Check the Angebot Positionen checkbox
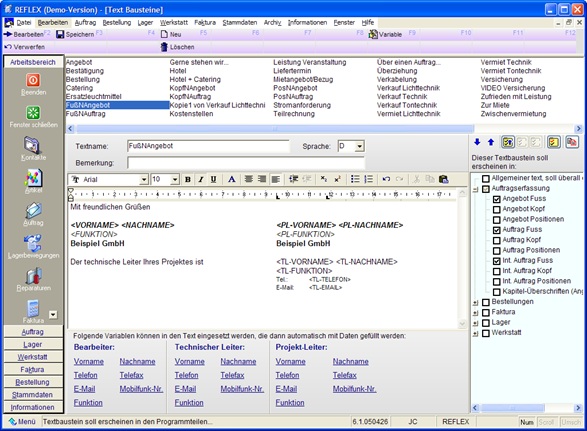587x431 pixels. point(496,219)
